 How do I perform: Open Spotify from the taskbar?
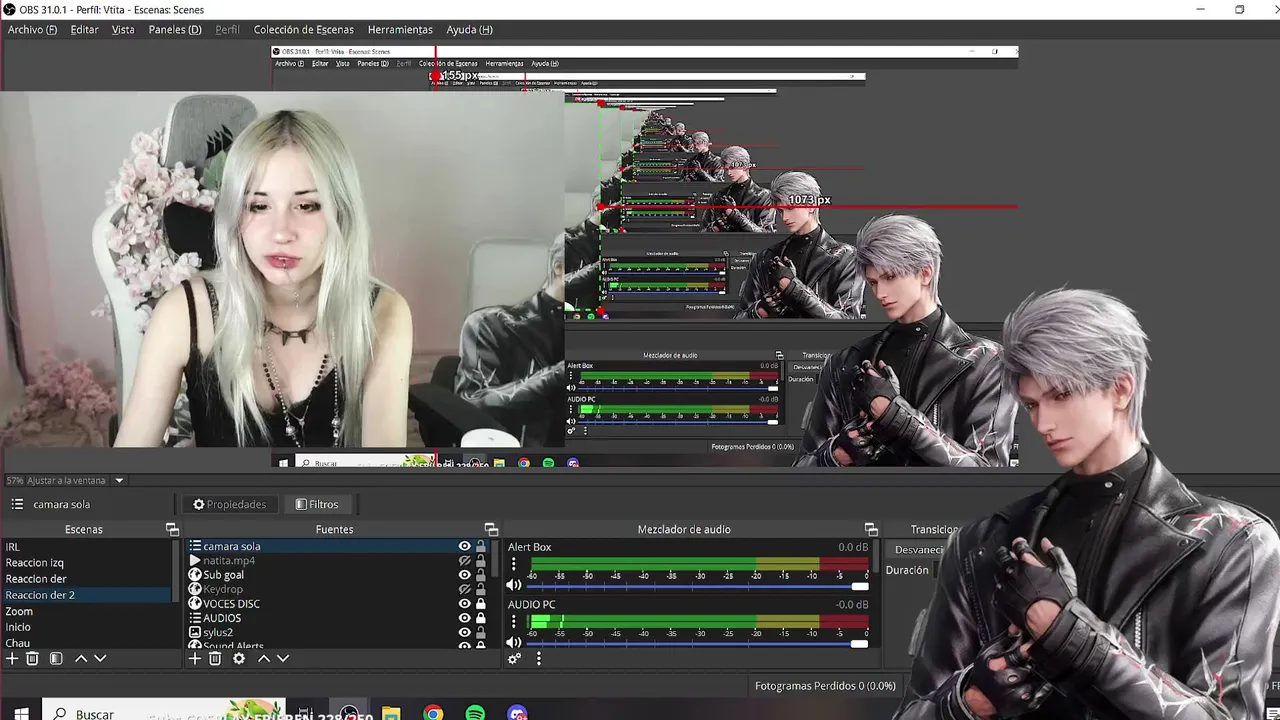click(x=475, y=713)
